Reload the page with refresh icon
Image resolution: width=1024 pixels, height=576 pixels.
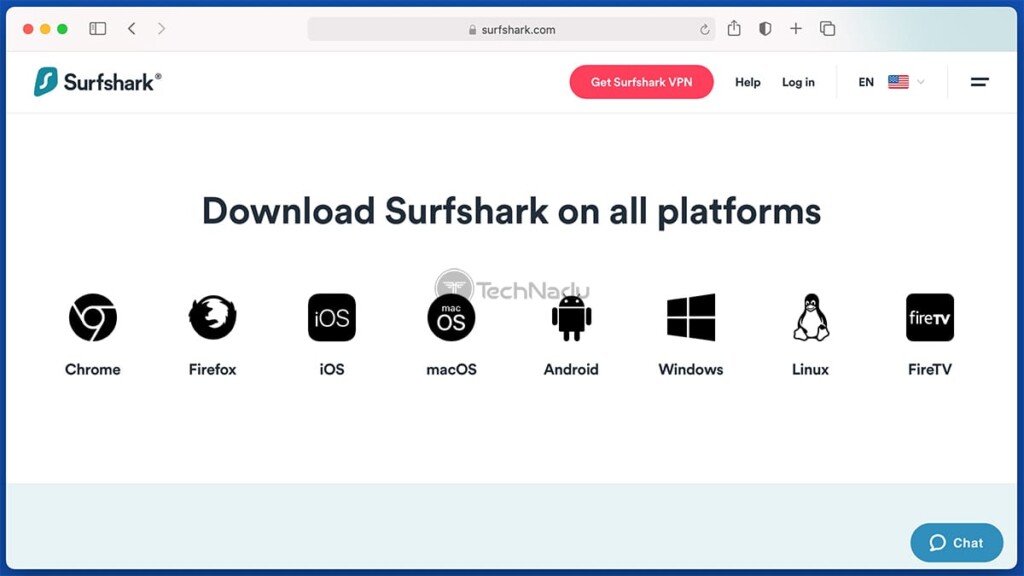[x=704, y=29]
